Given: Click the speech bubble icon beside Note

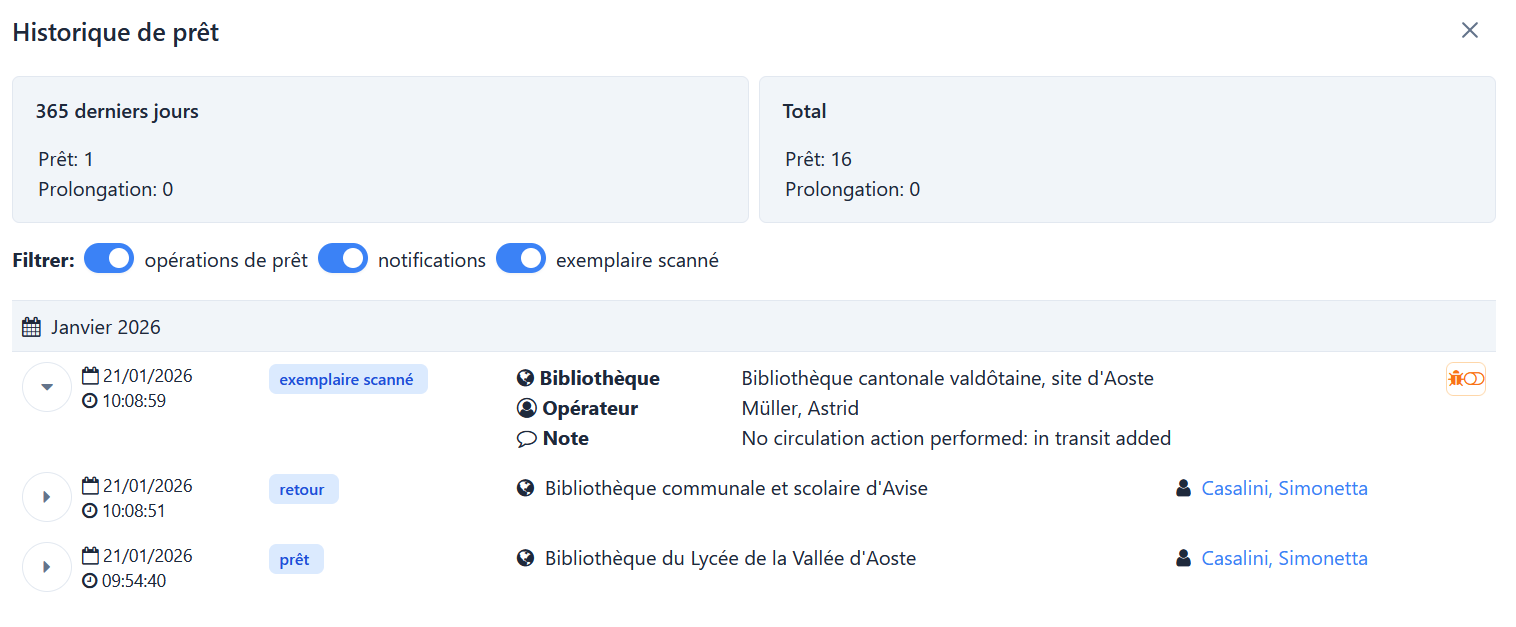Looking at the screenshot, I should pyautogui.click(x=526, y=439).
